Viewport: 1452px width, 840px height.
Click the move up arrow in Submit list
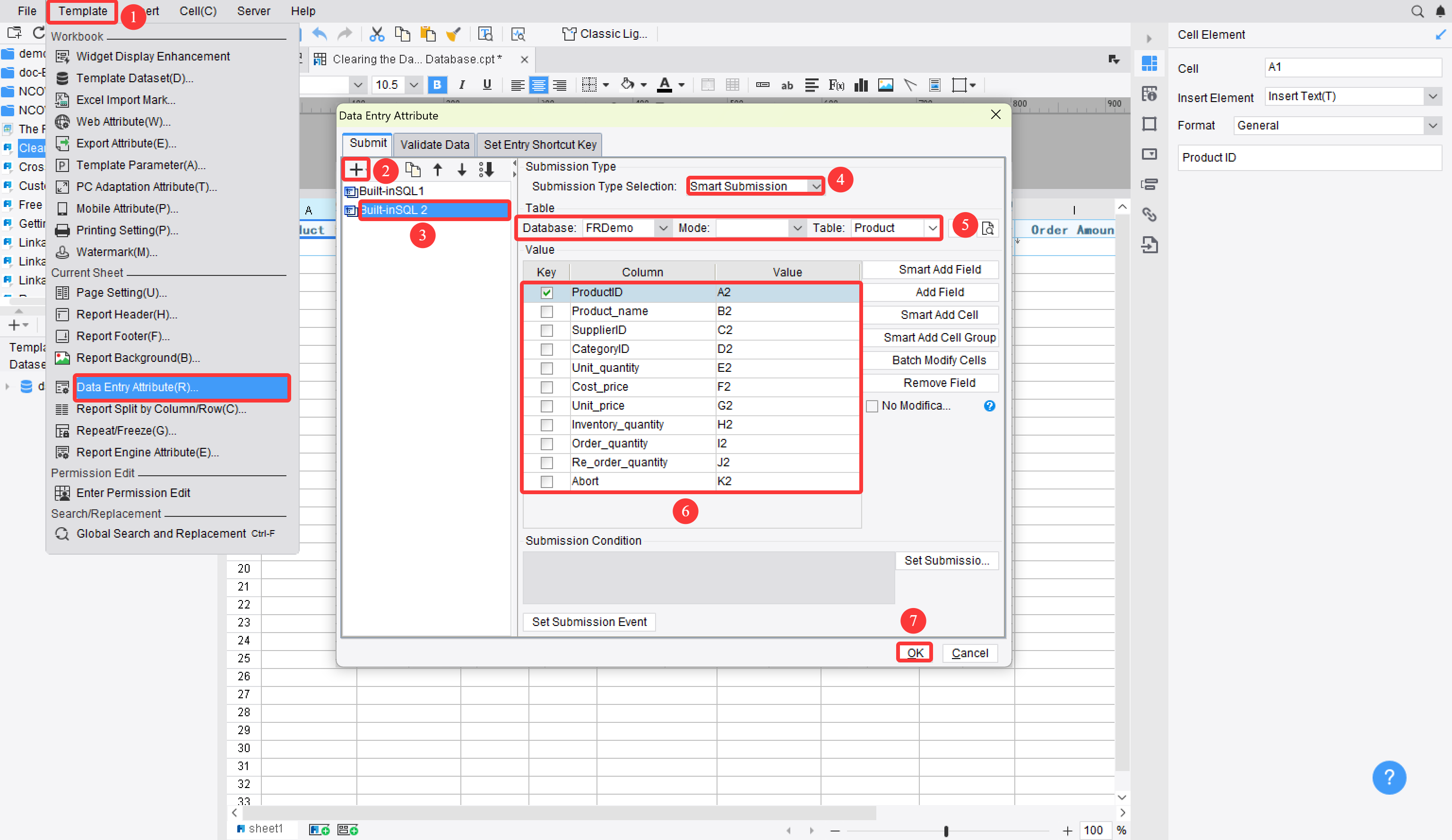437,169
